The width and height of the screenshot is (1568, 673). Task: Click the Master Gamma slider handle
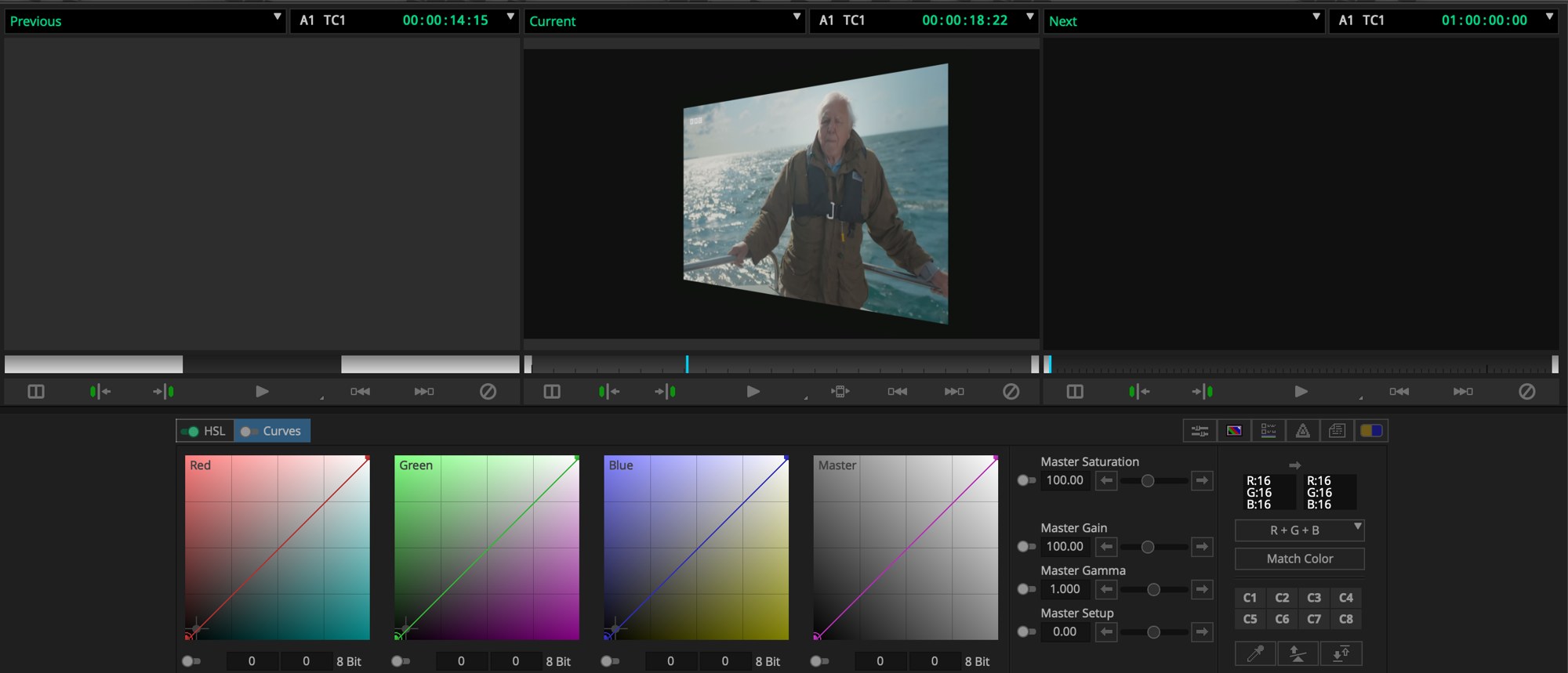click(1153, 589)
